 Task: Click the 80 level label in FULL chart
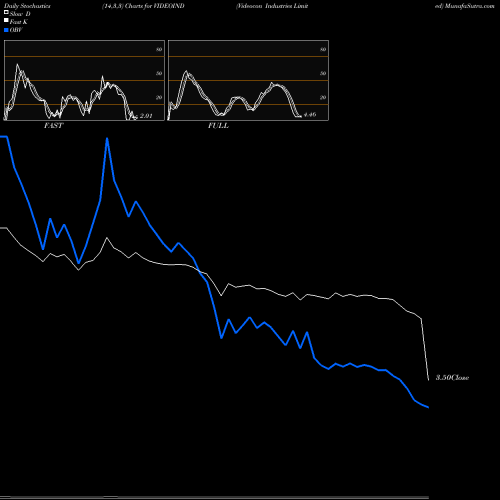[323, 49]
